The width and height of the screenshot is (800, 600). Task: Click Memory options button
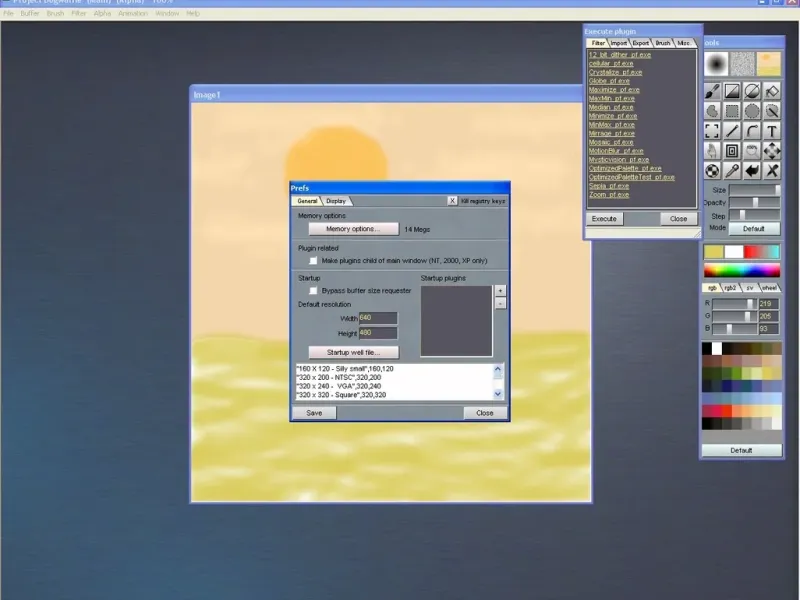[354, 229]
